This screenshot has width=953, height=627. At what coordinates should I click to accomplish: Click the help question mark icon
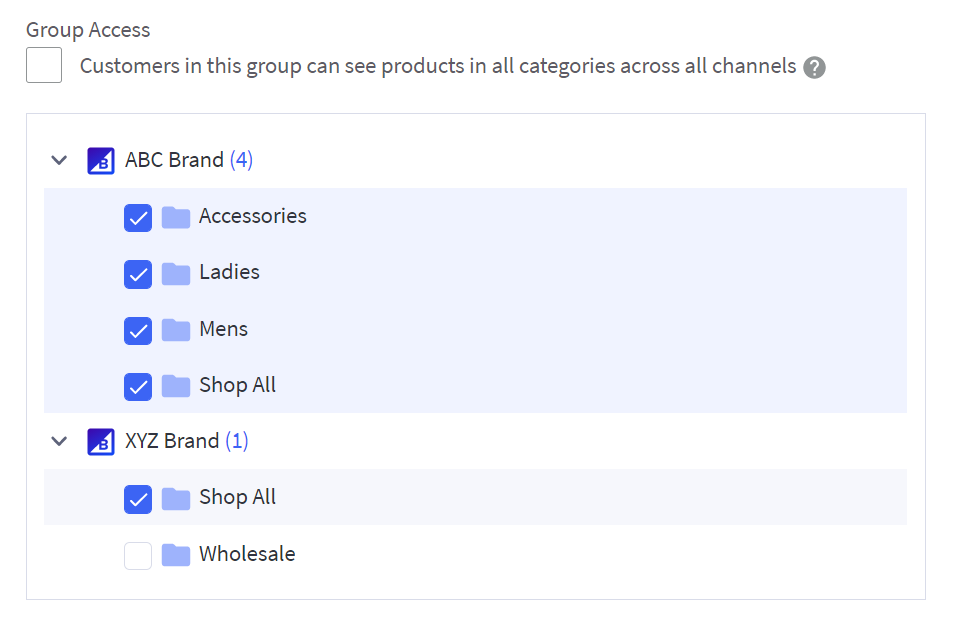coord(815,68)
